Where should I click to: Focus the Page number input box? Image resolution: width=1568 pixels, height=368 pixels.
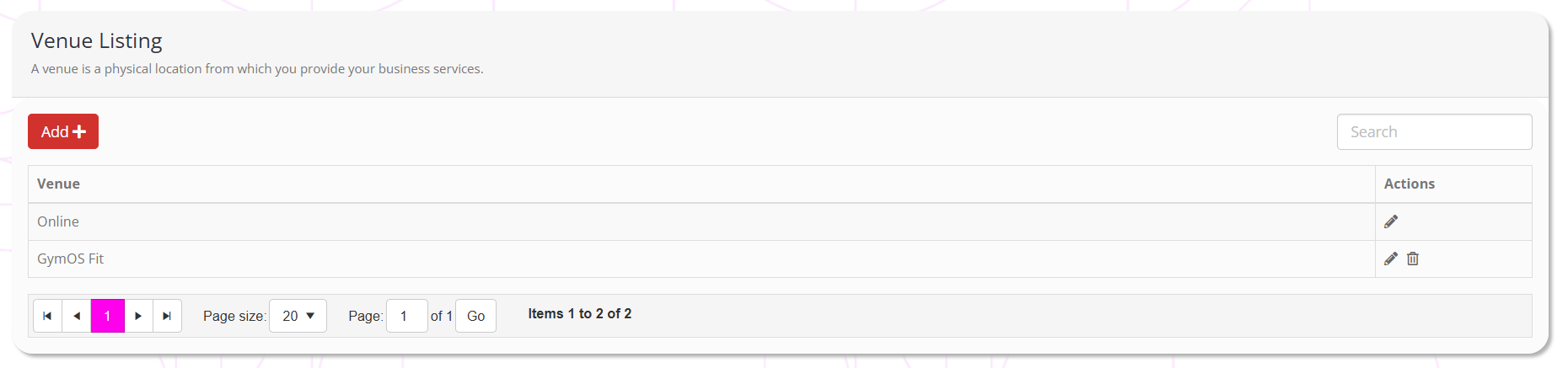coord(406,316)
